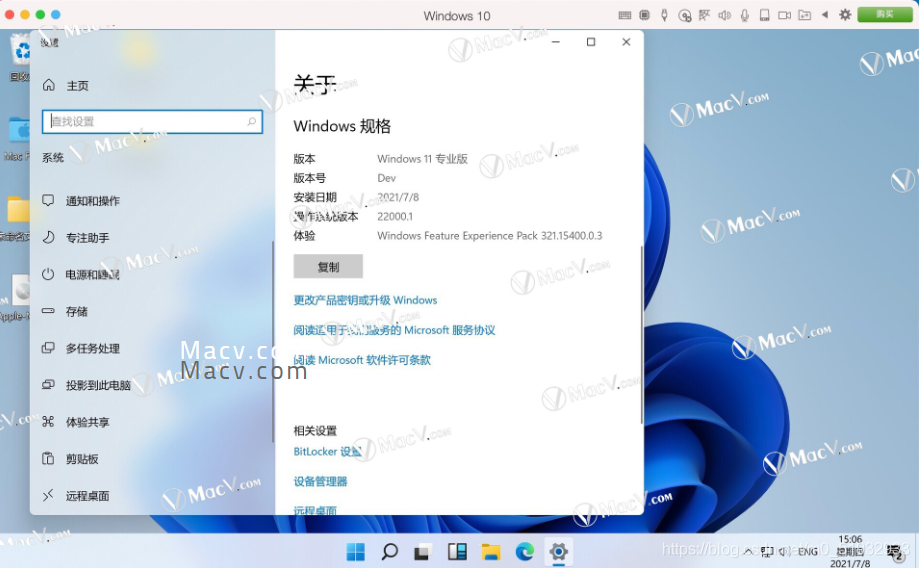Image resolution: width=920 pixels, height=568 pixels.
Task: Select the 22000.1 OS build value text
Action: (x=395, y=217)
